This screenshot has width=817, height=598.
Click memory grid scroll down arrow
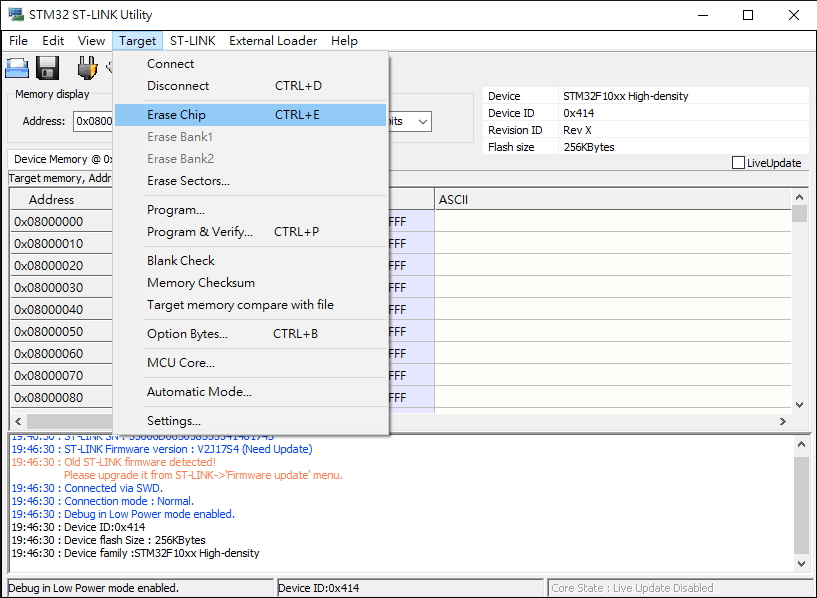pos(799,405)
